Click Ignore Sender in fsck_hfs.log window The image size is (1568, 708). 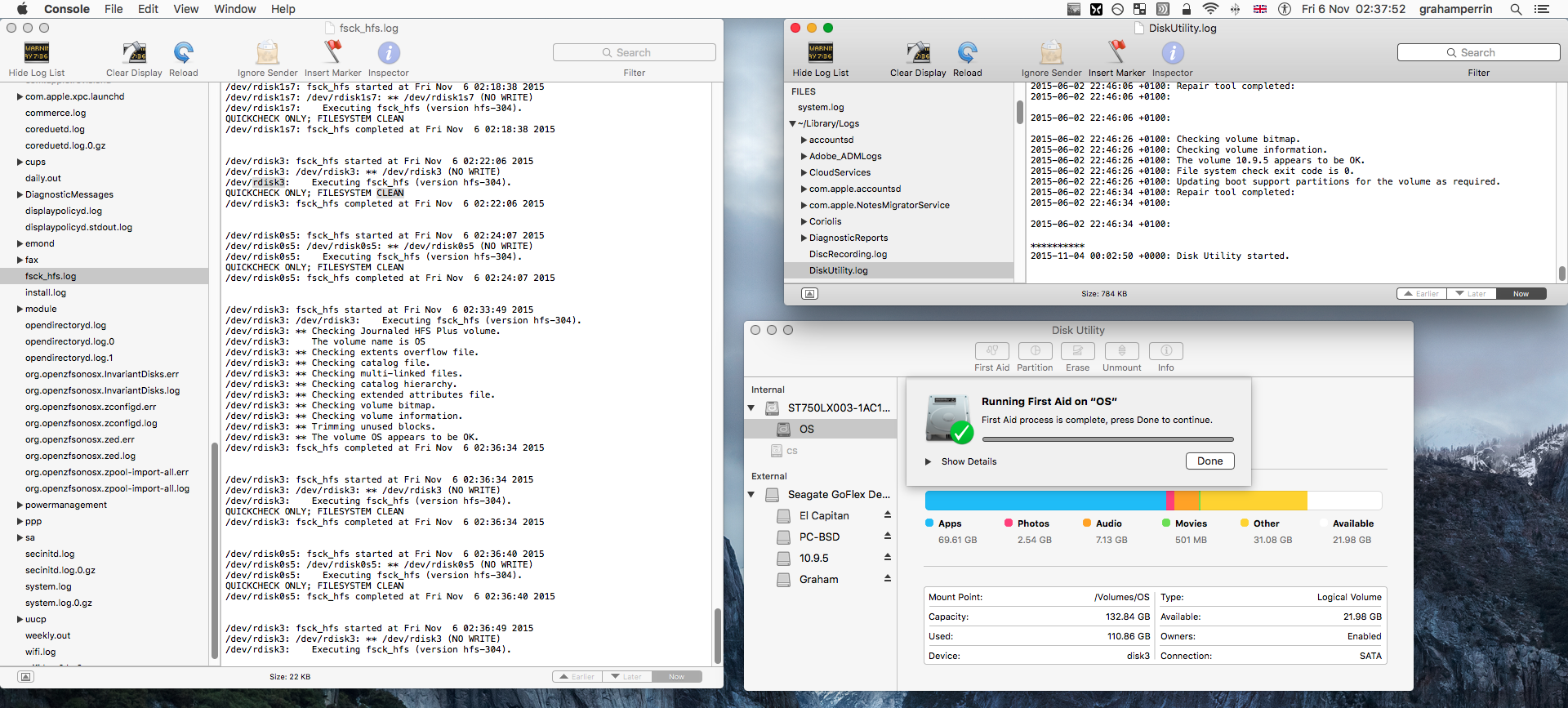(x=267, y=59)
